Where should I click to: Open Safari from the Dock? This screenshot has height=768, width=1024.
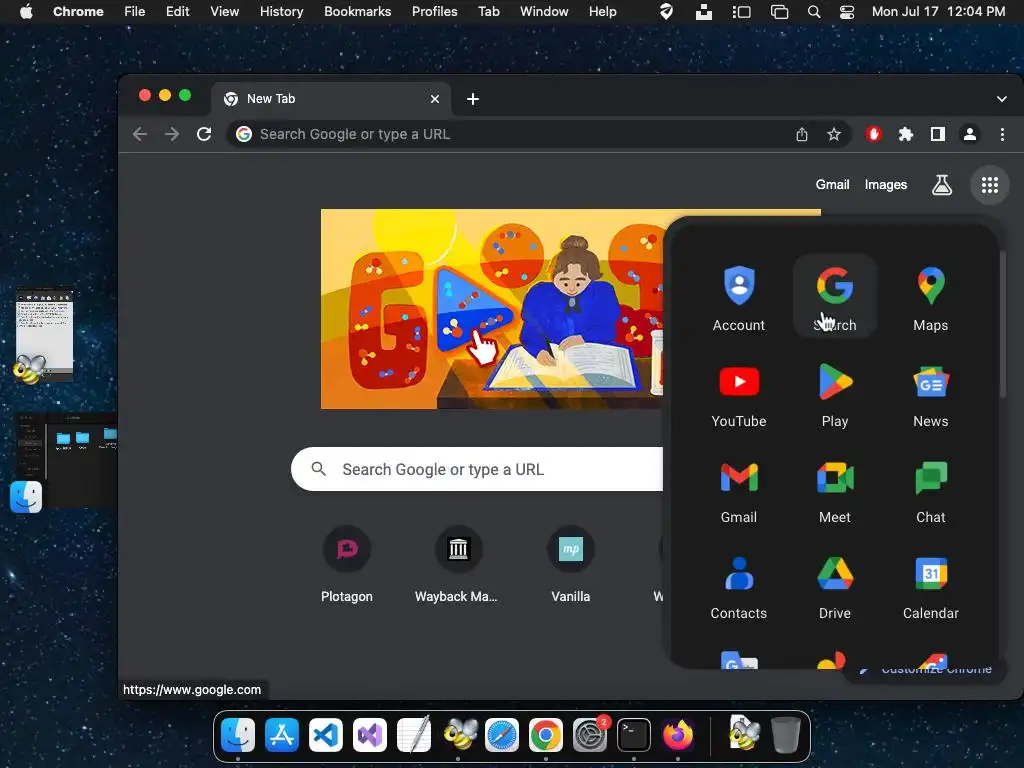[502, 735]
